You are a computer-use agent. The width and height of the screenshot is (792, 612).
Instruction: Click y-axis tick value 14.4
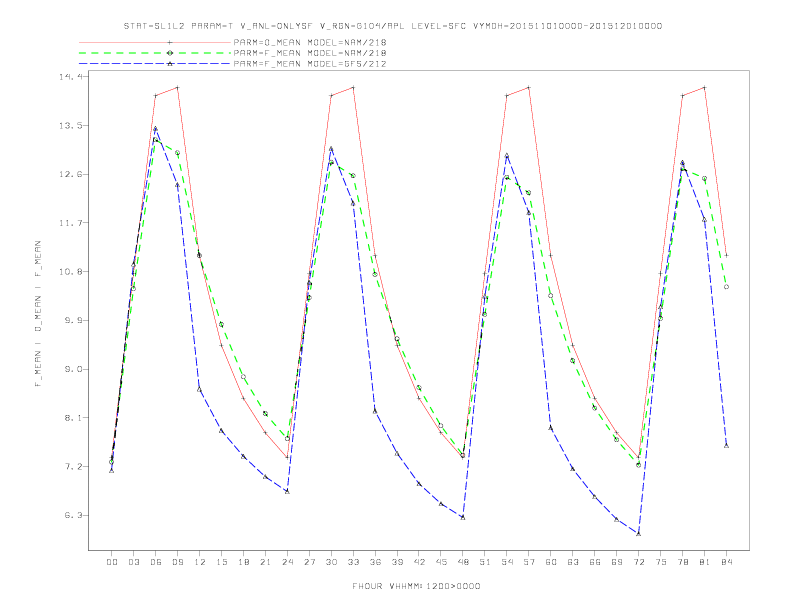[70, 77]
